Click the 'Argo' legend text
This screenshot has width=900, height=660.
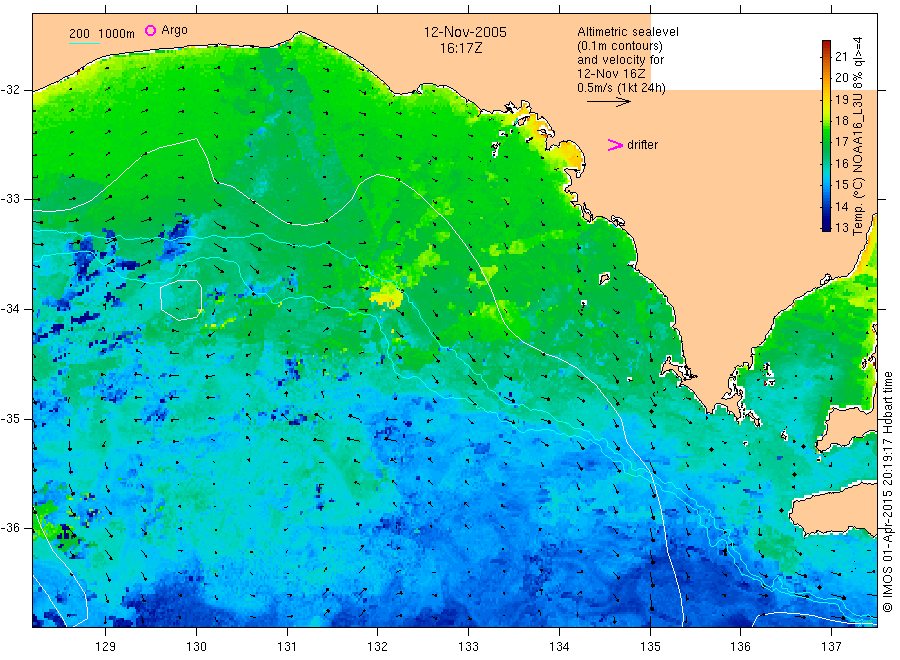174,30
